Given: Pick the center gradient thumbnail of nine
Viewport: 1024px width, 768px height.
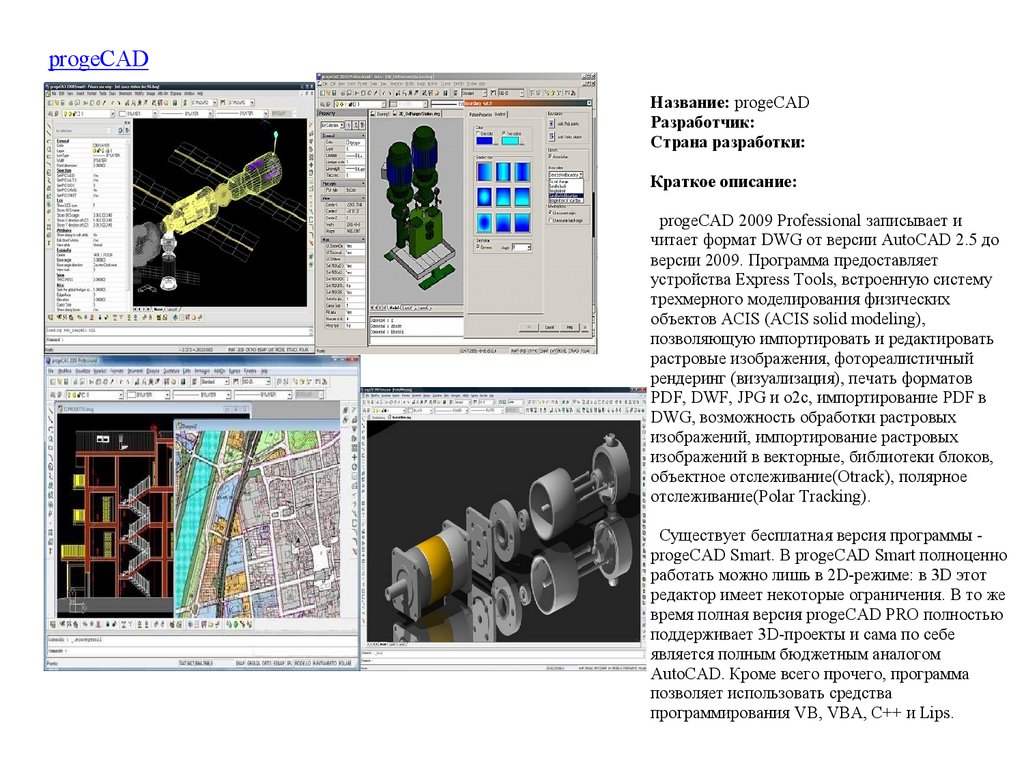Looking at the screenshot, I should tap(504, 197).
